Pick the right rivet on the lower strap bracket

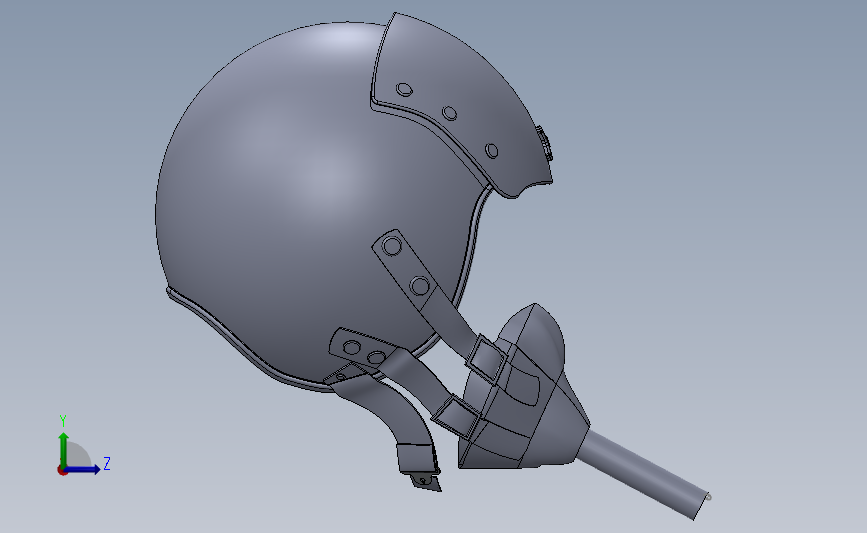tap(376, 357)
